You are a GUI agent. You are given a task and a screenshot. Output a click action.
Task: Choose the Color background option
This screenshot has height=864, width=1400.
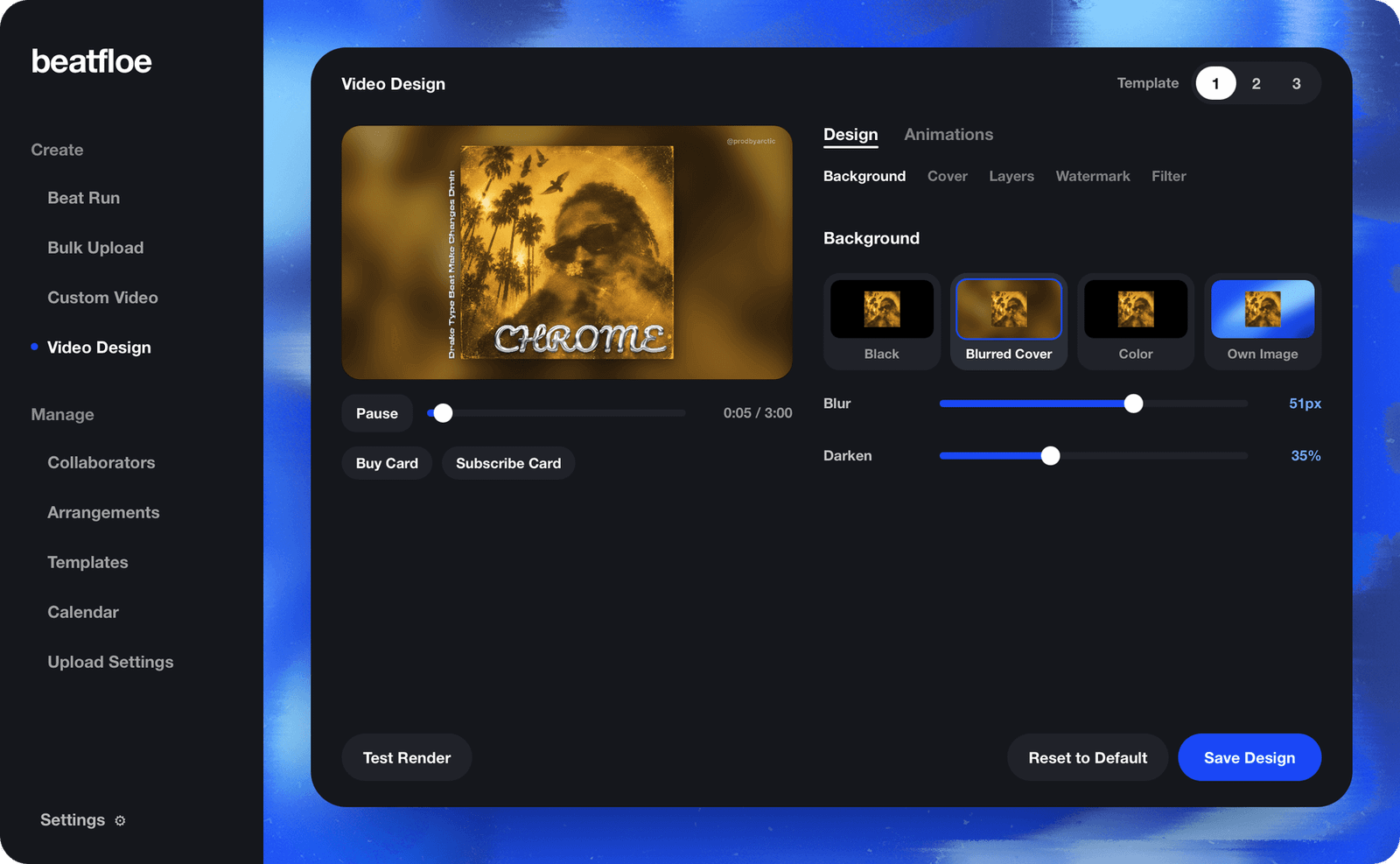(1136, 321)
